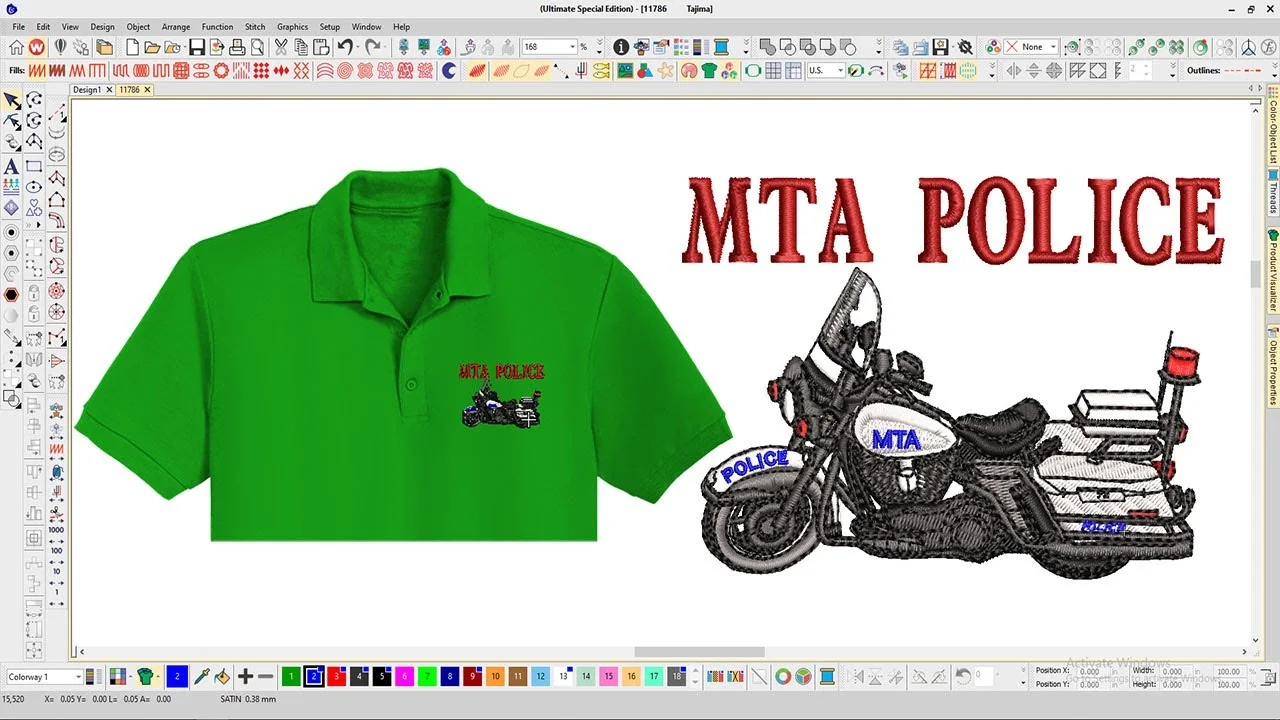Click the blue crescent moon icon
1280x720 pixels.
pos(449,71)
